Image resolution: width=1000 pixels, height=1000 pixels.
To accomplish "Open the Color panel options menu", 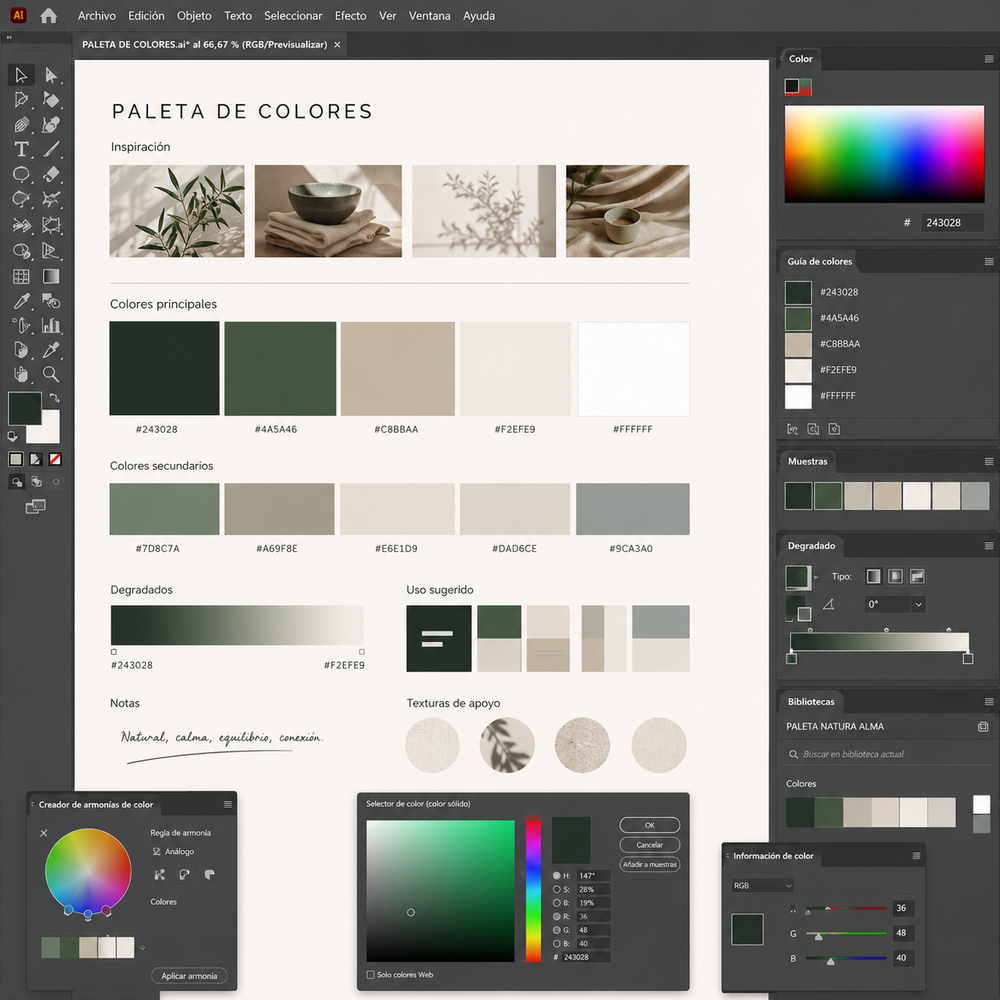I will point(989,59).
